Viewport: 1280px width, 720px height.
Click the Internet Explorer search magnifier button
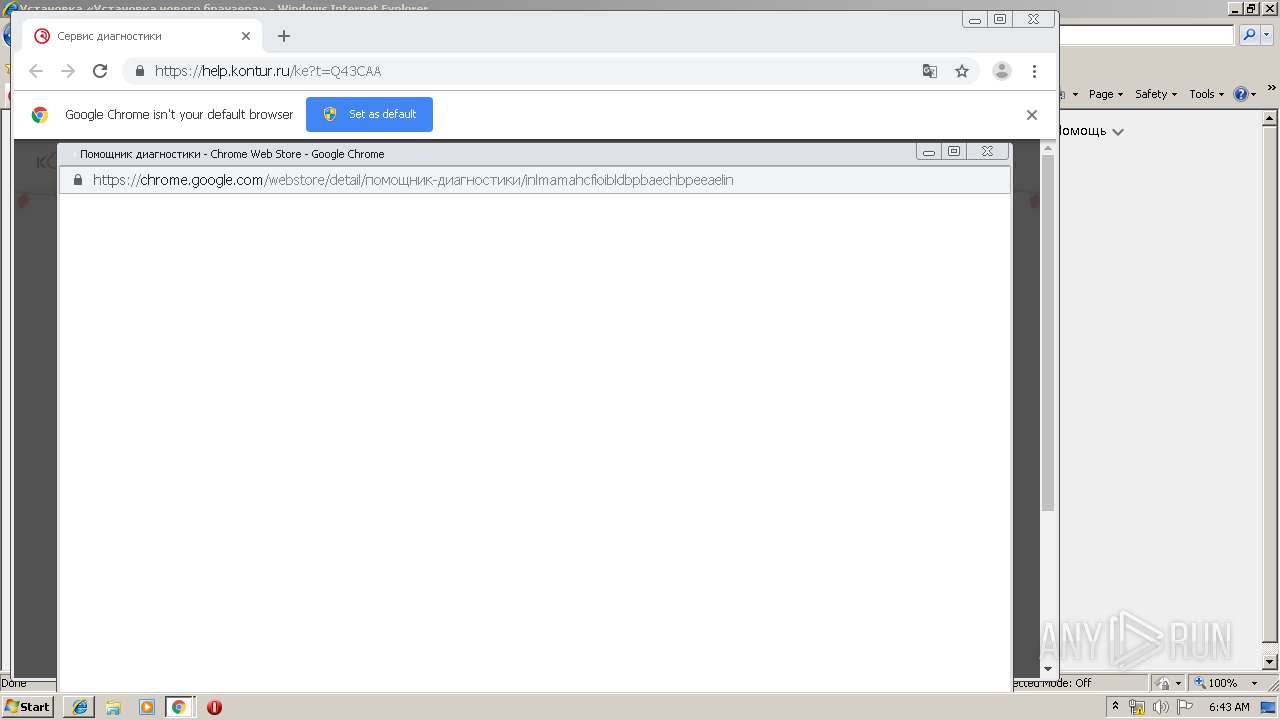1249,35
